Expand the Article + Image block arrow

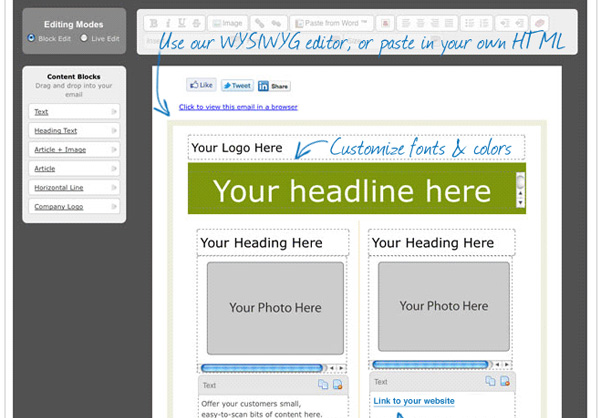click(x=114, y=149)
